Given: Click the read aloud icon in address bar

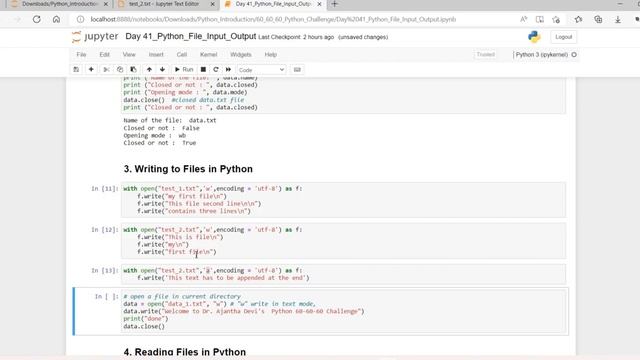Looking at the screenshot, I should click(523, 19).
